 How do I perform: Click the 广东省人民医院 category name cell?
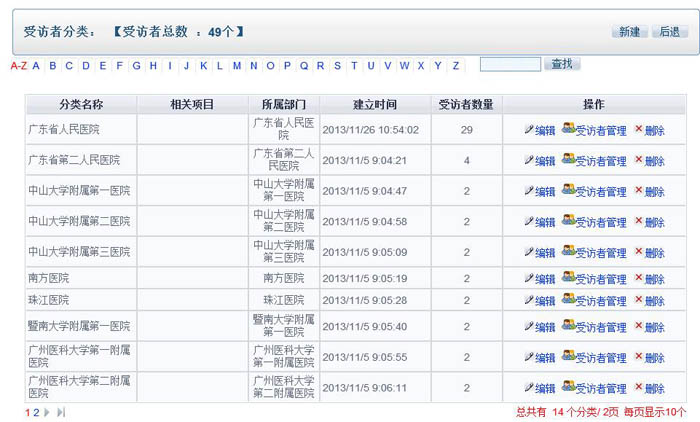click(81, 130)
